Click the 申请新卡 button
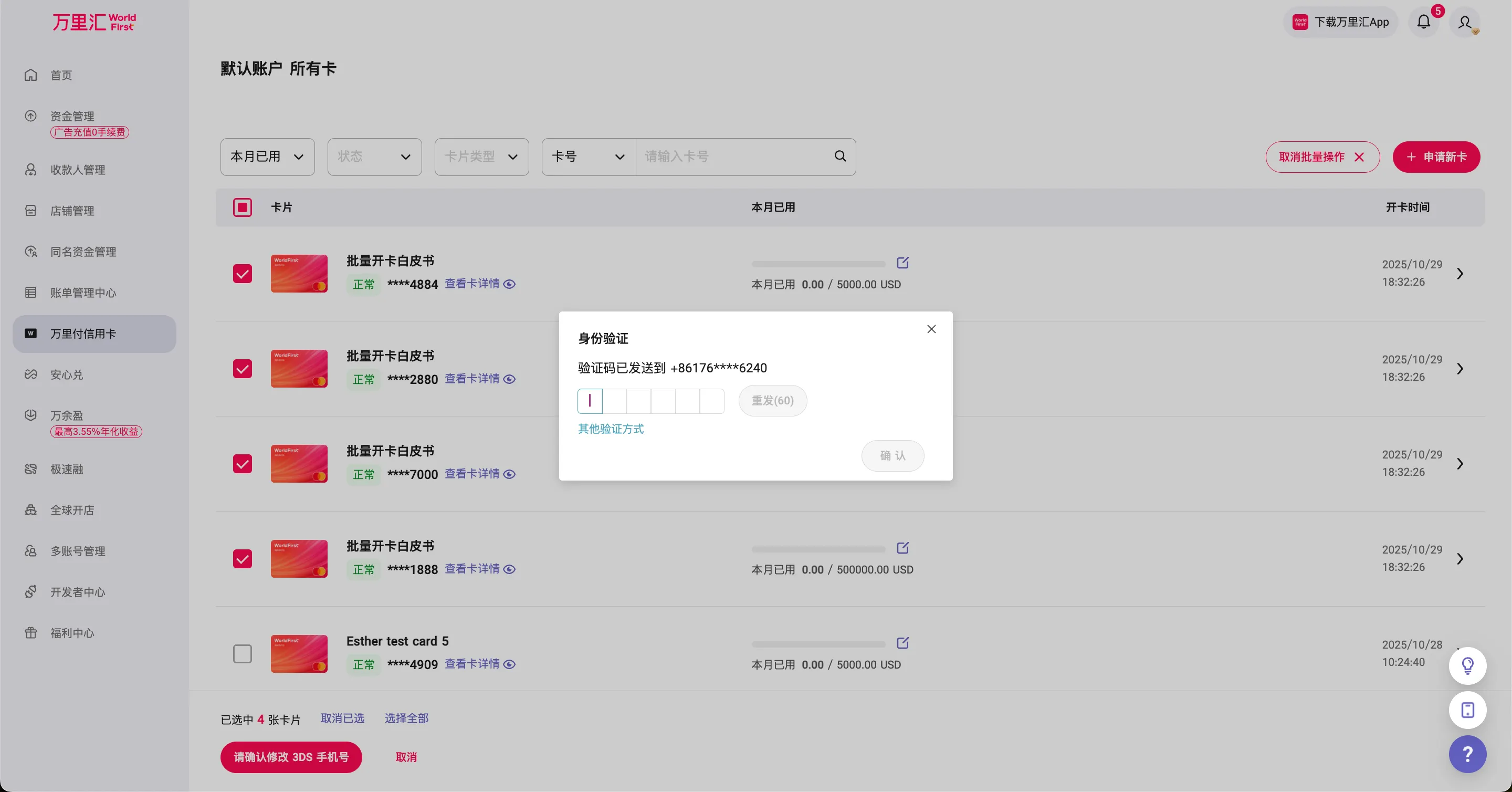The width and height of the screenshot is (1512, 792). 1436,157
